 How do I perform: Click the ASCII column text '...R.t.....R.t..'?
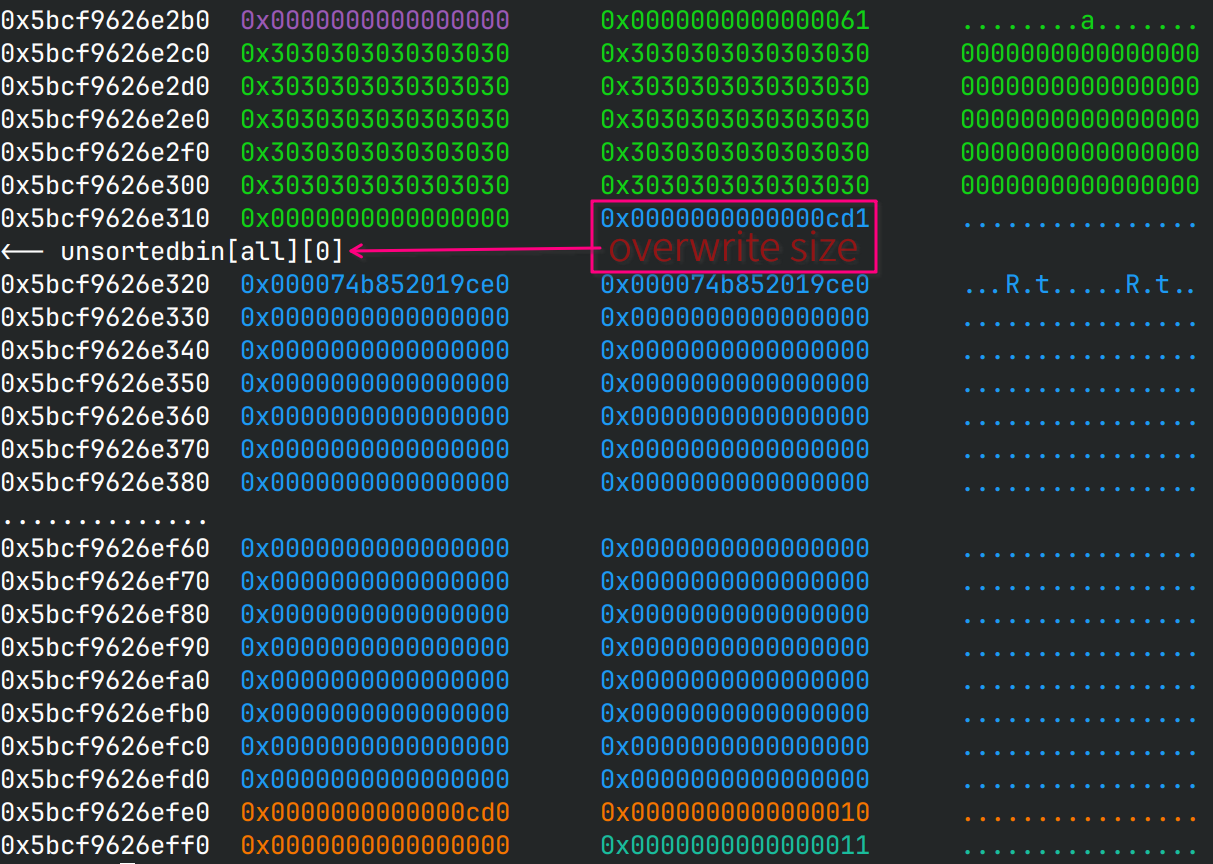[1080, 285]
